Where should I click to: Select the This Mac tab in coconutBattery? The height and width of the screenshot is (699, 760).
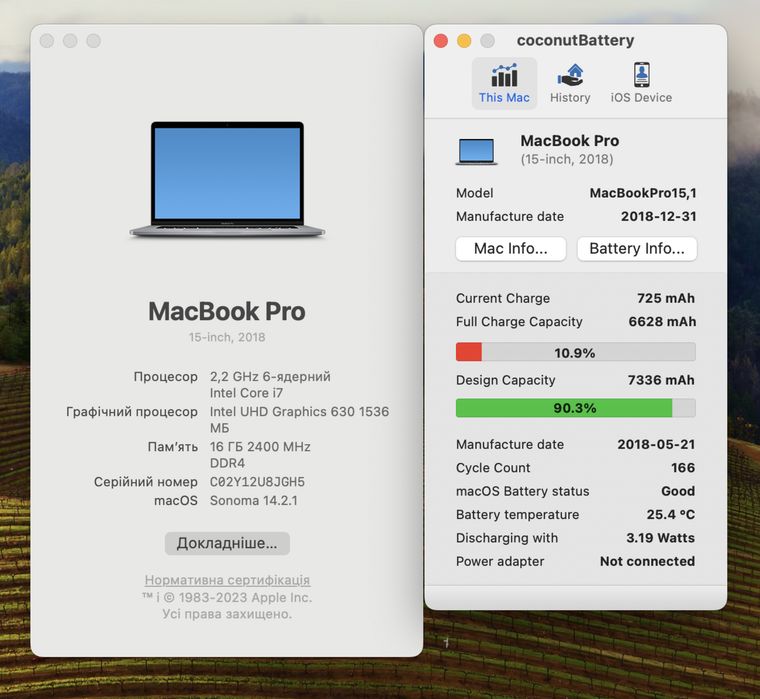click(504, 83)
